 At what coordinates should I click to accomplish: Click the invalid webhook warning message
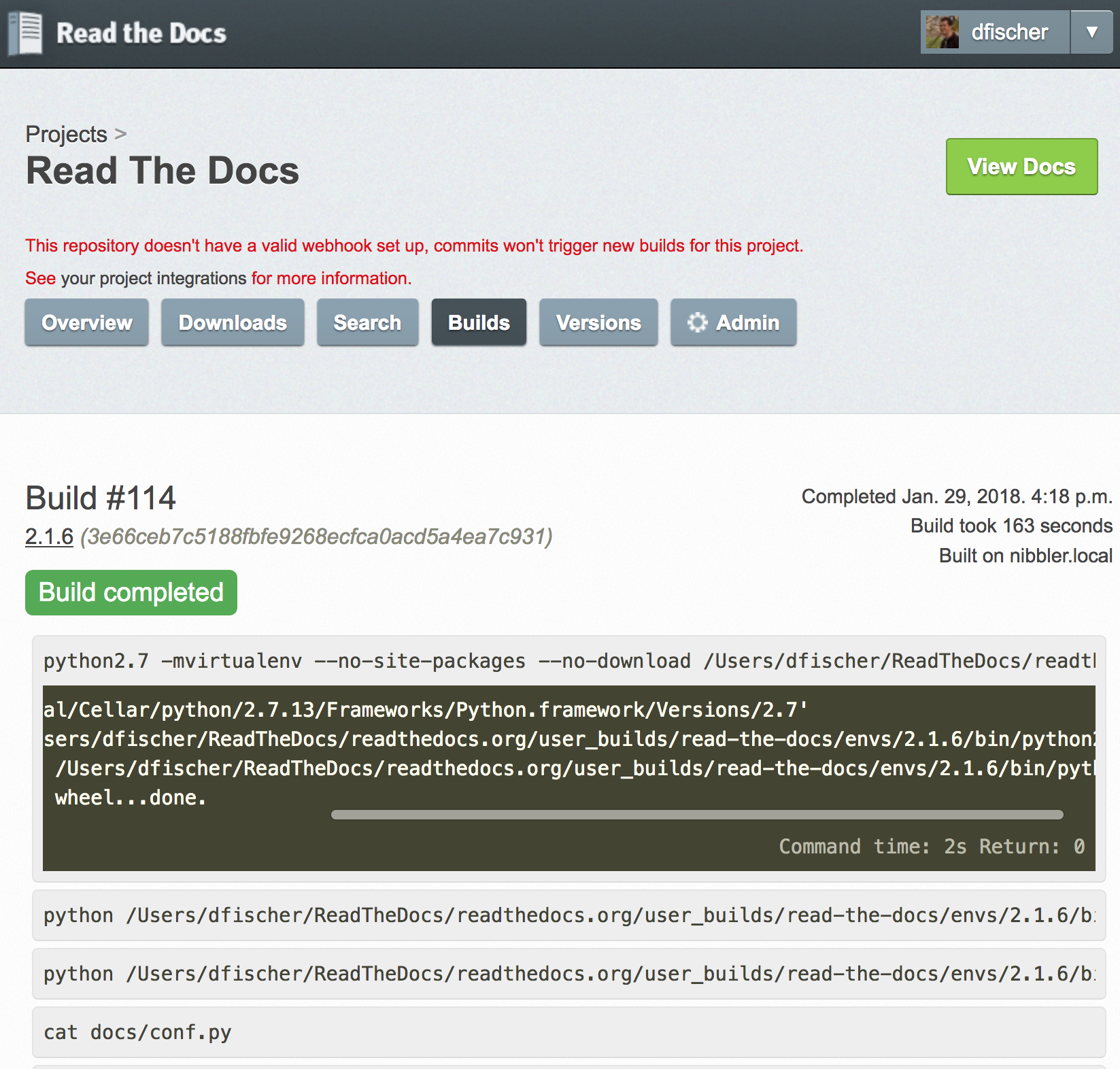414,245
